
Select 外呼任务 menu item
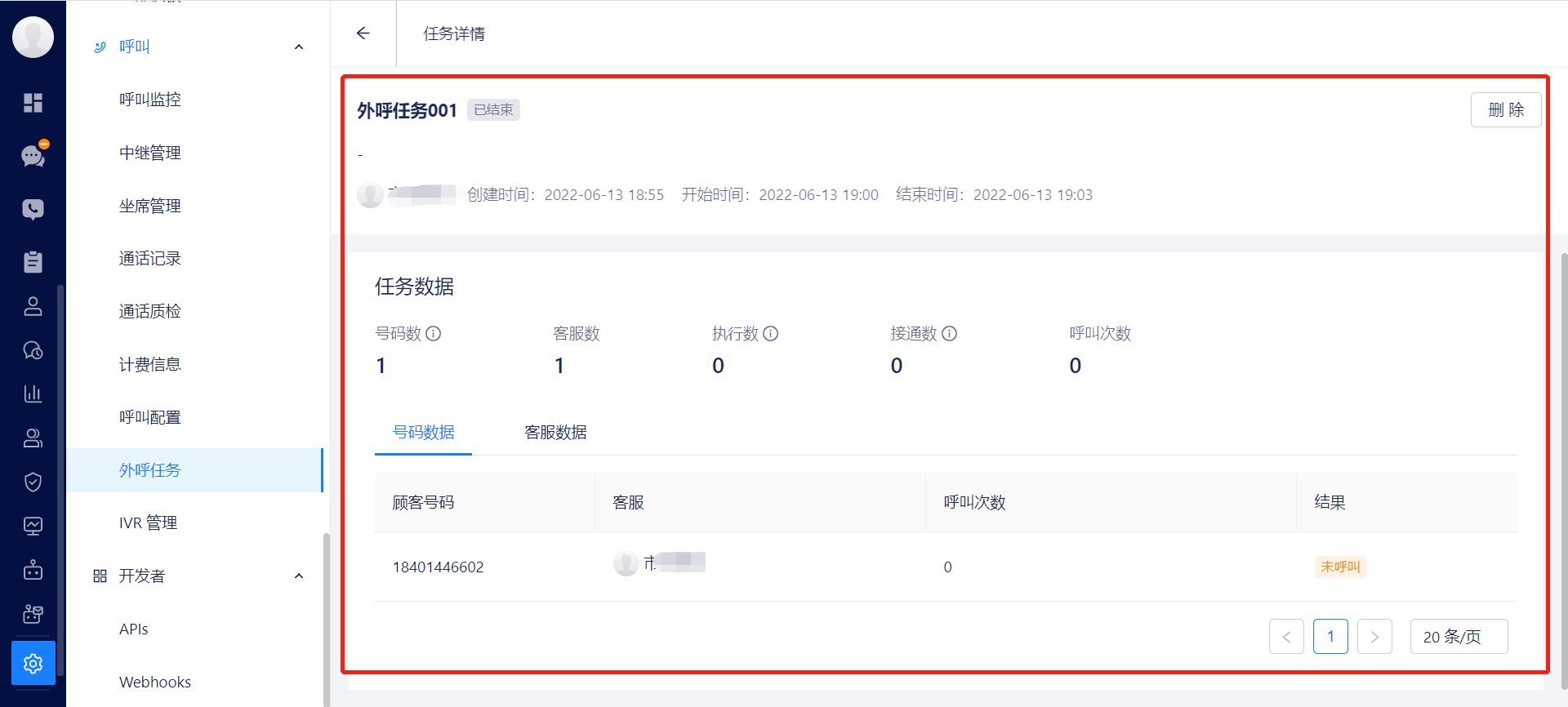point(195,470)
